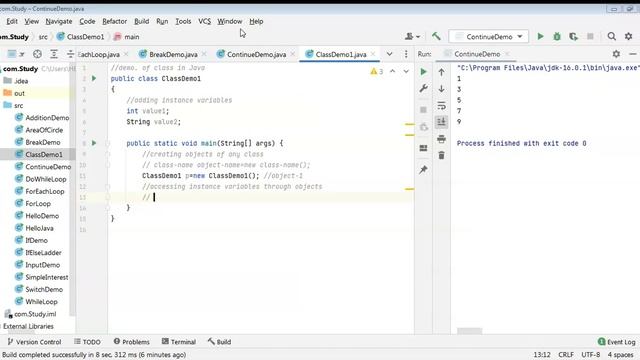
Task: Jump down the stack trace with down arrow
Action: [441, 89]
